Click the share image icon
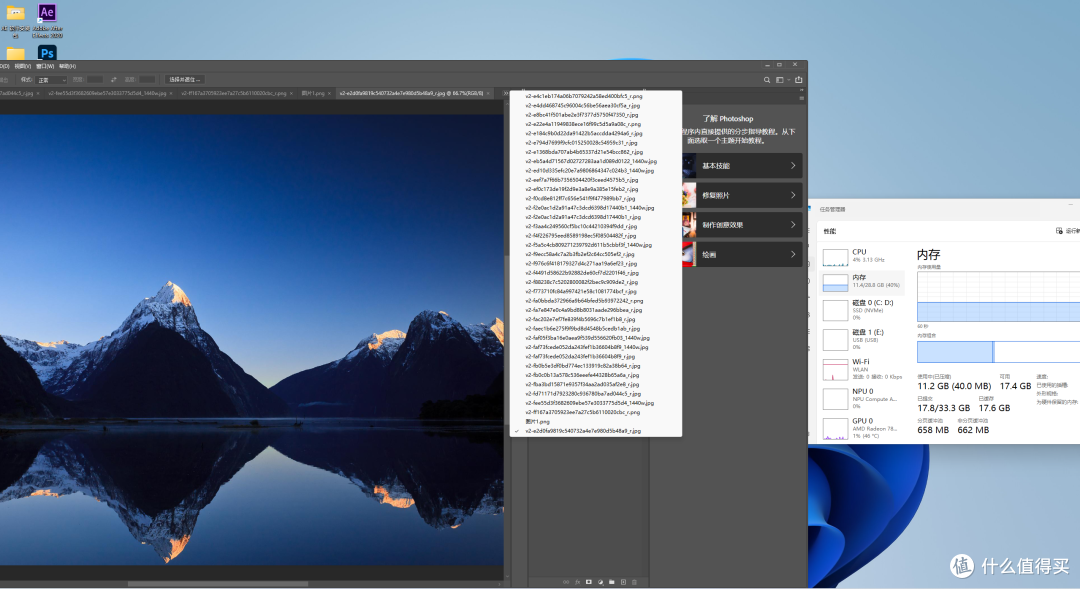 (798, 80)
